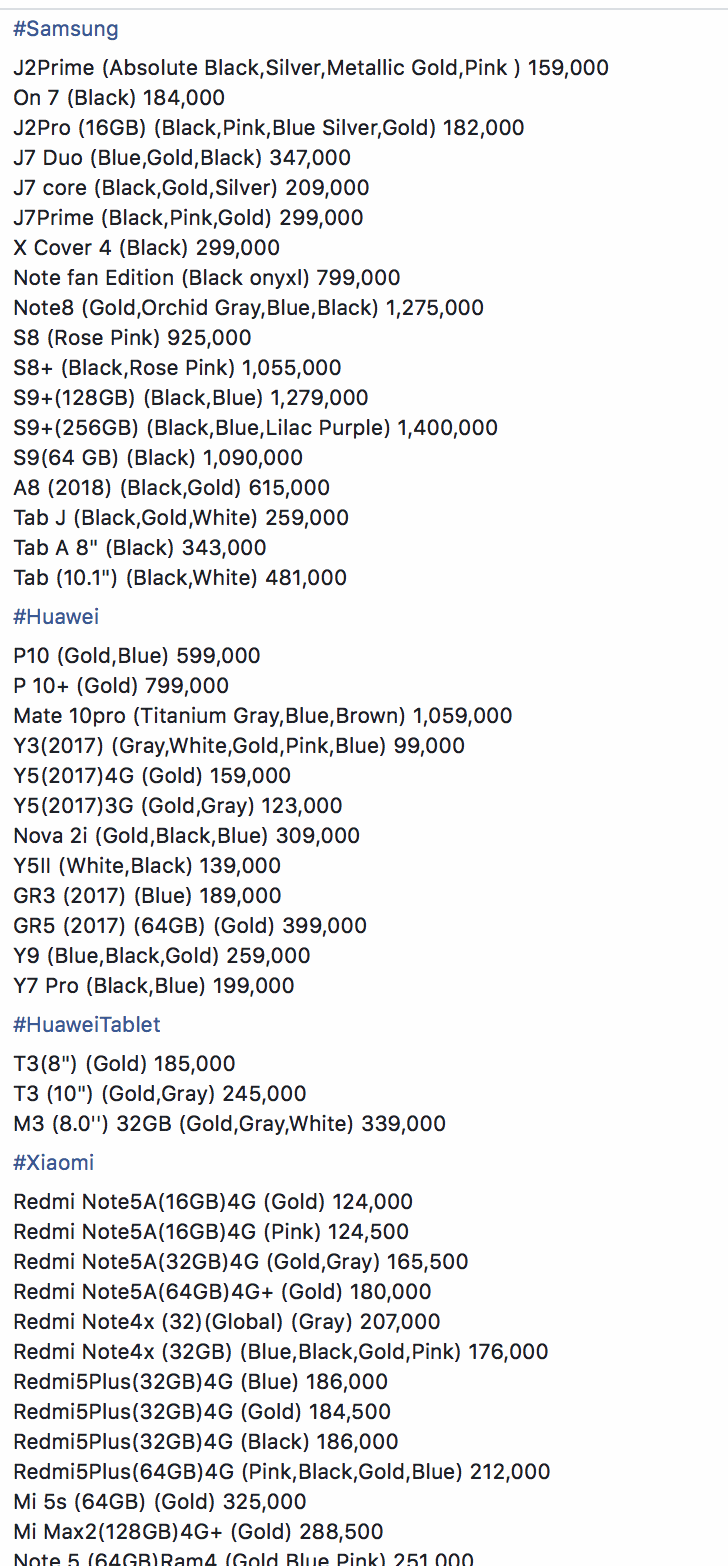Screen dimensions: 728x1566
Task: Open the #Samsung hashtag link
Action: pos(66,29)
